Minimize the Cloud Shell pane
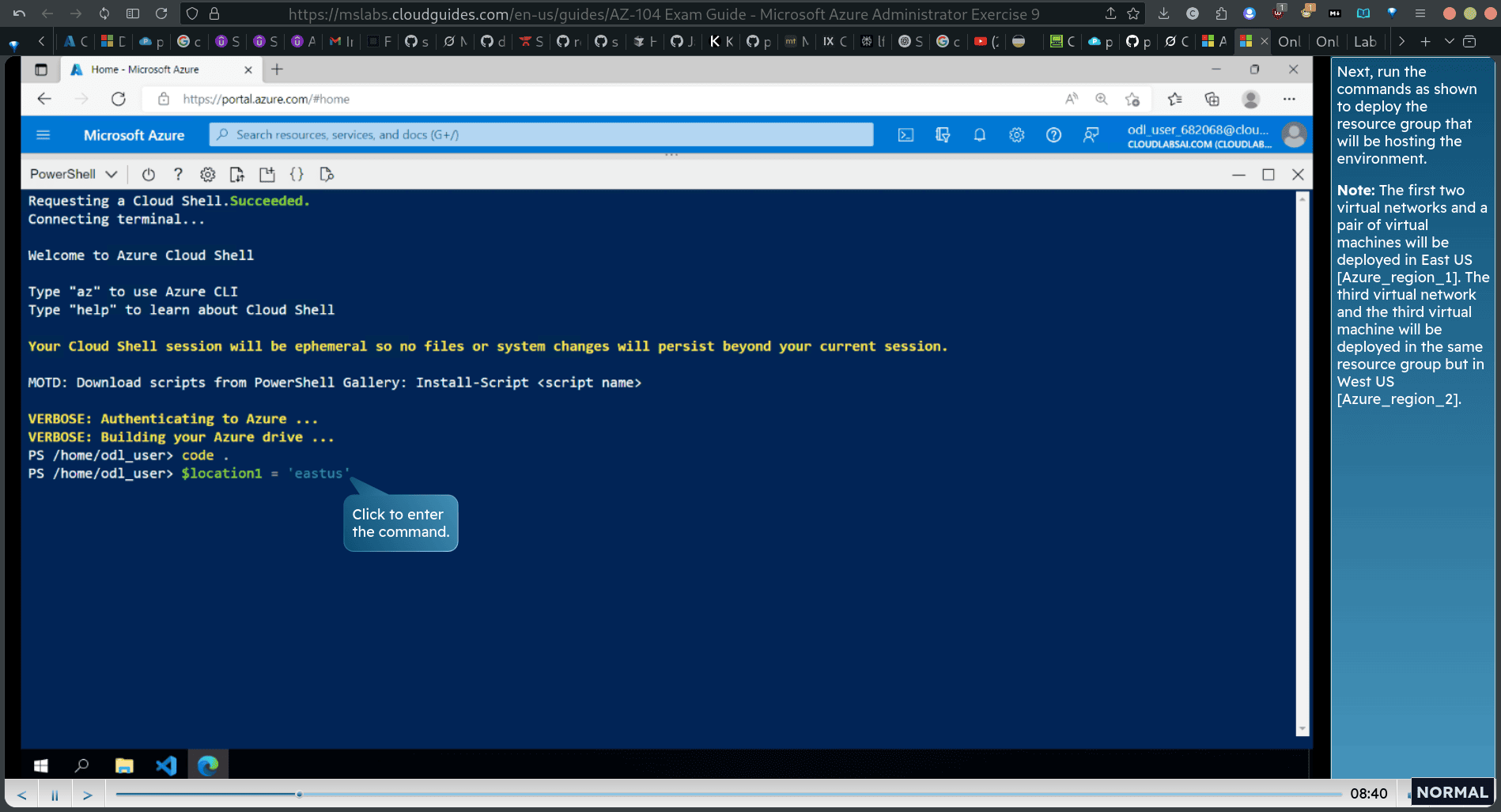Viewport: 1501px width, 812px height. click(1238, 175)
